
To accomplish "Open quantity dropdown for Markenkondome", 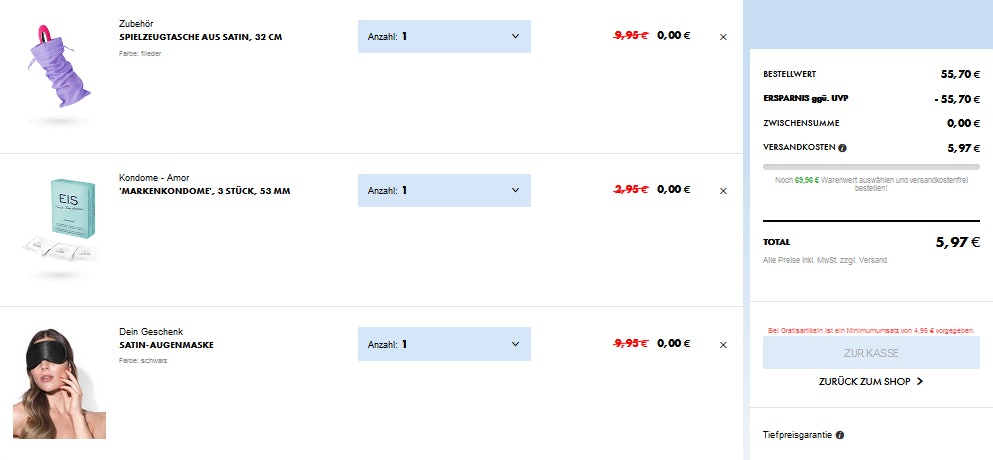I will 444,190.
